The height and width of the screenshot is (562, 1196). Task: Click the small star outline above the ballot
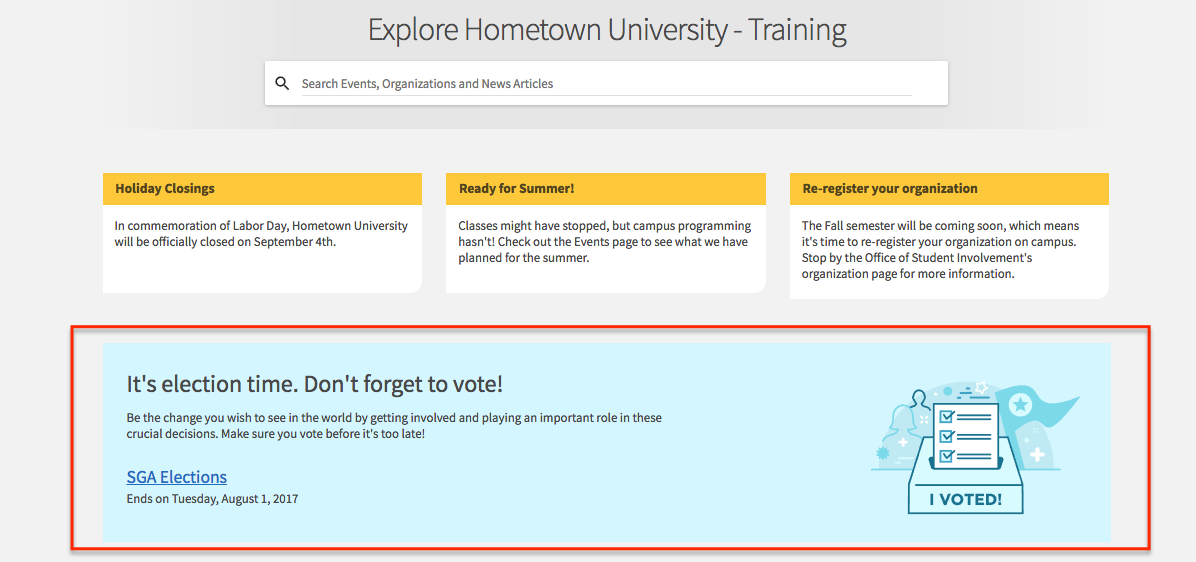(981, 388)
